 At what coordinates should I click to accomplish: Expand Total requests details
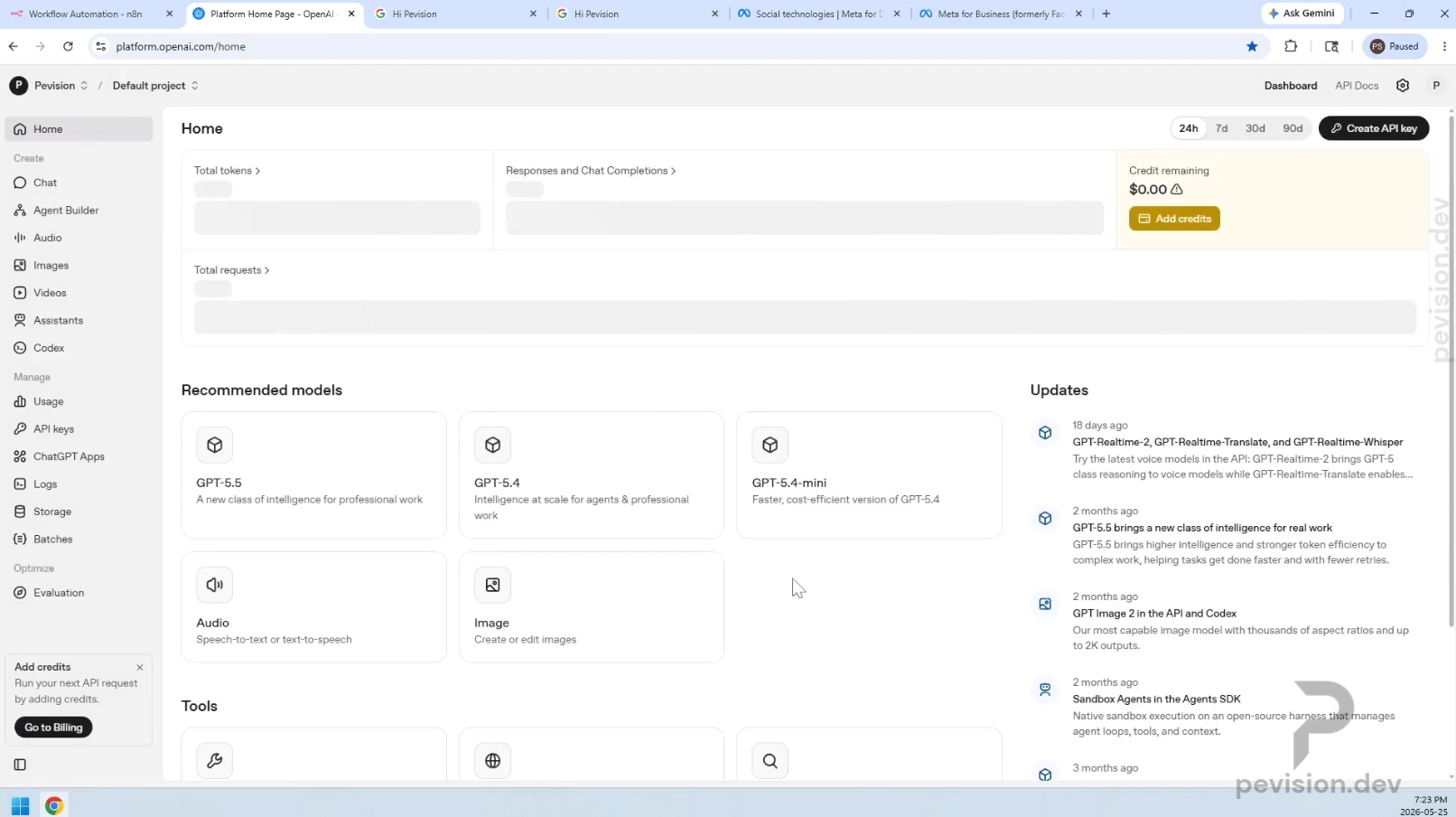coord(232,270)
